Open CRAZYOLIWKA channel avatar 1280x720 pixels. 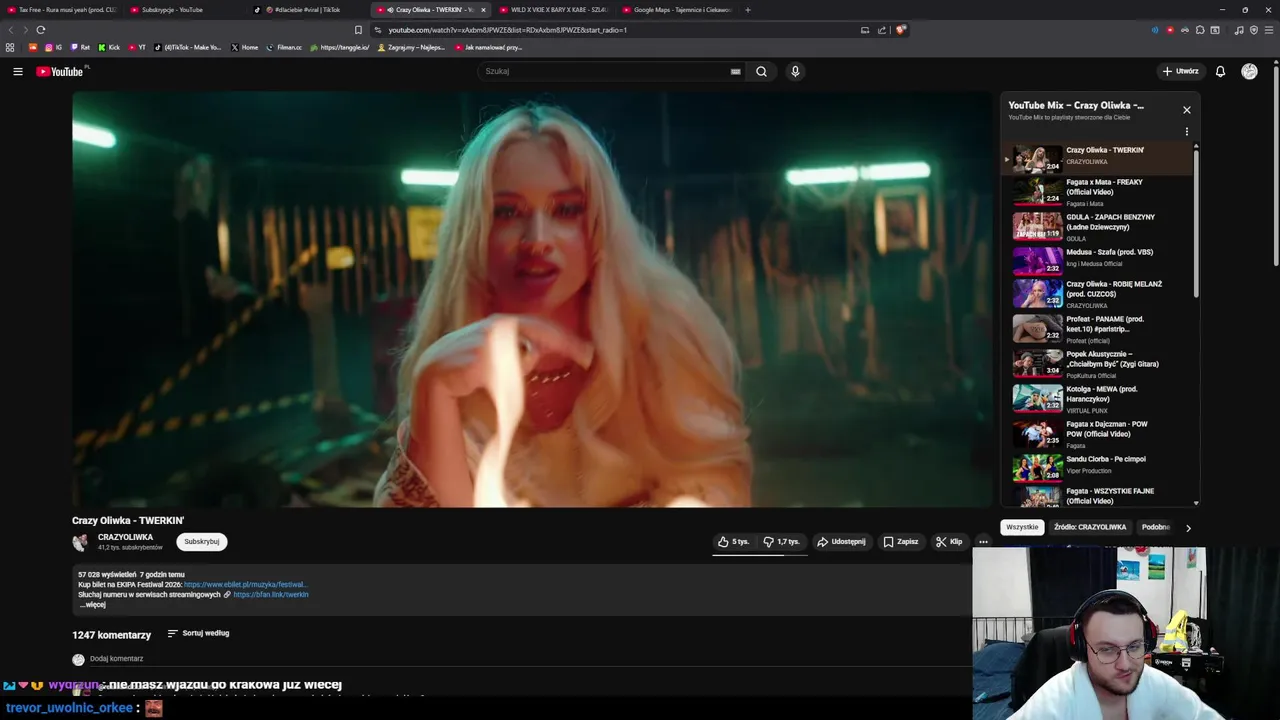80,542
